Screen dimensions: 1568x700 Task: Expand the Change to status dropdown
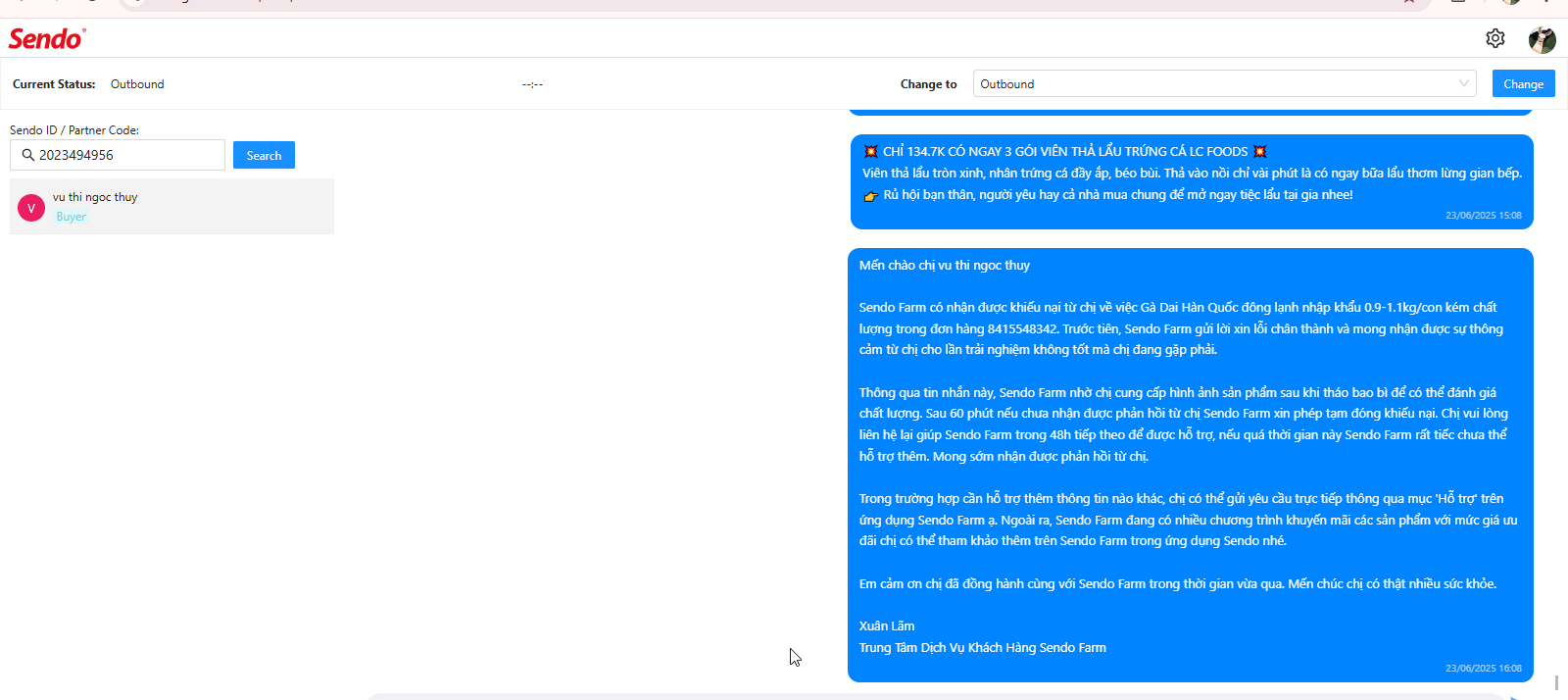click(x=1225, y=83)
